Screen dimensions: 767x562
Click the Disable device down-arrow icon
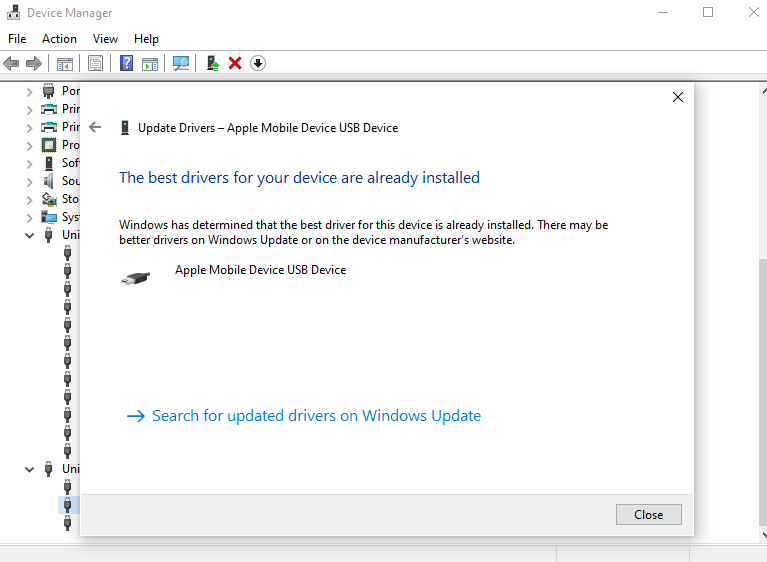pos(258,63)
